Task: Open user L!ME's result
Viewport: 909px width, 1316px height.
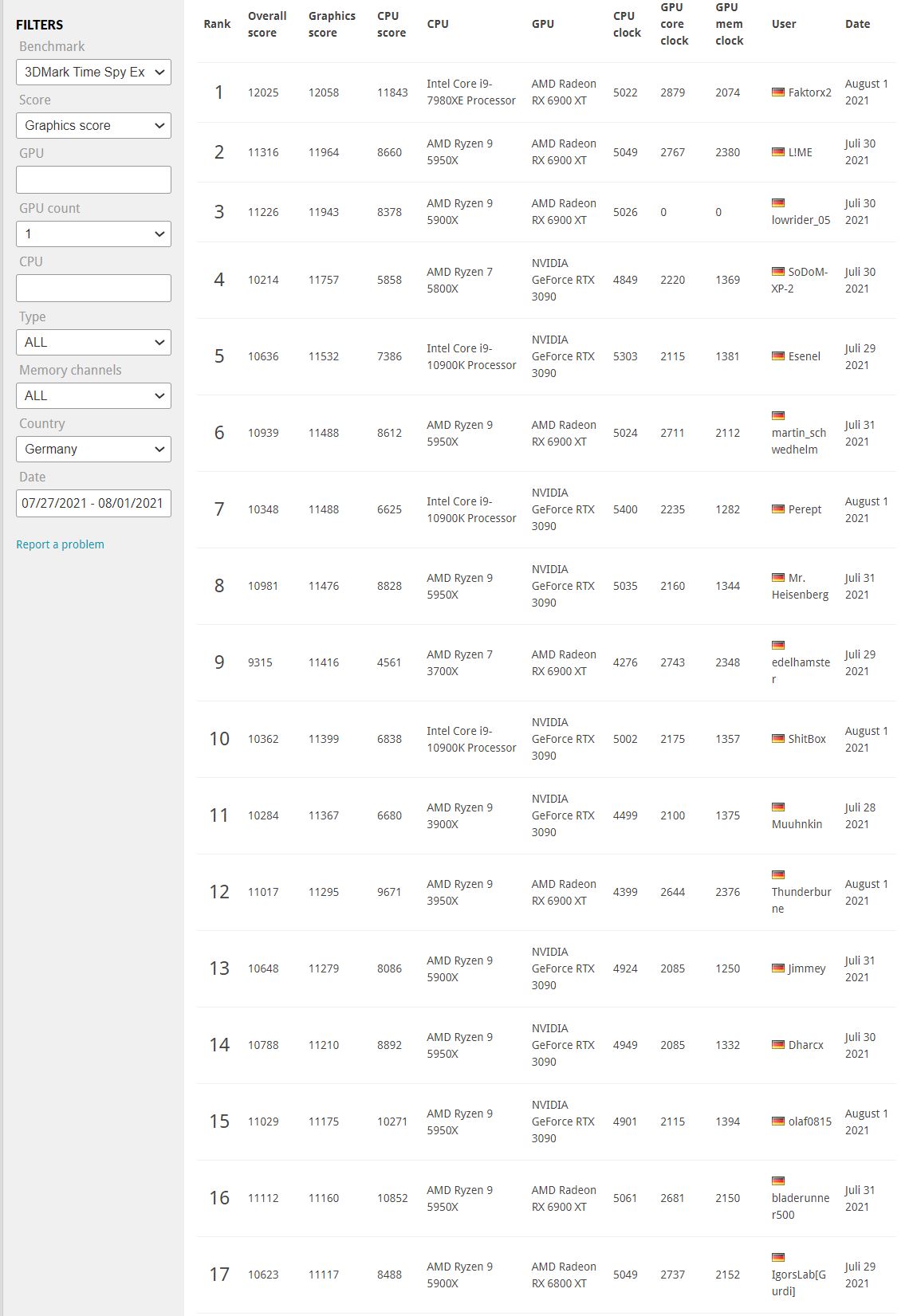Action: (800, 152)
